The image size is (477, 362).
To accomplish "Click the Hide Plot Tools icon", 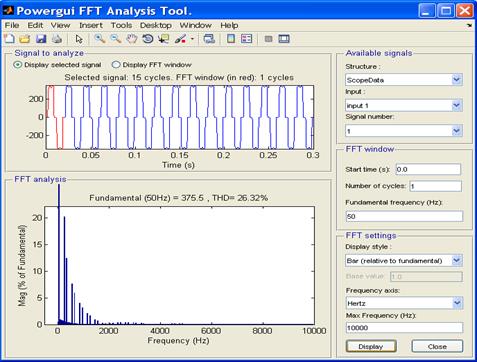I will click(268, 39).
